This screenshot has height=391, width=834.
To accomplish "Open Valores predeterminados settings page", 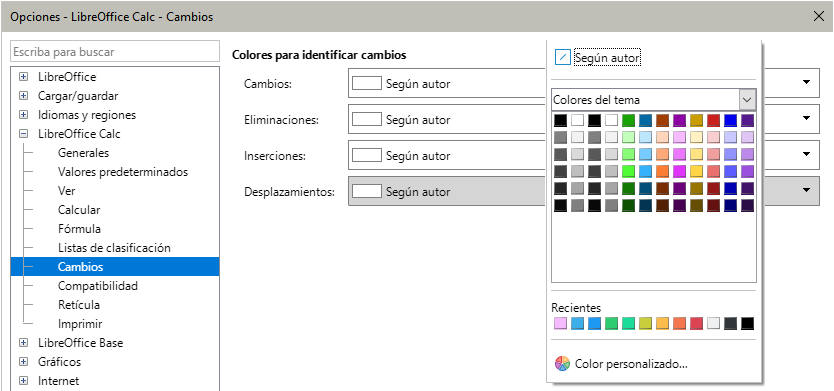I will click(x=123, y=172).
